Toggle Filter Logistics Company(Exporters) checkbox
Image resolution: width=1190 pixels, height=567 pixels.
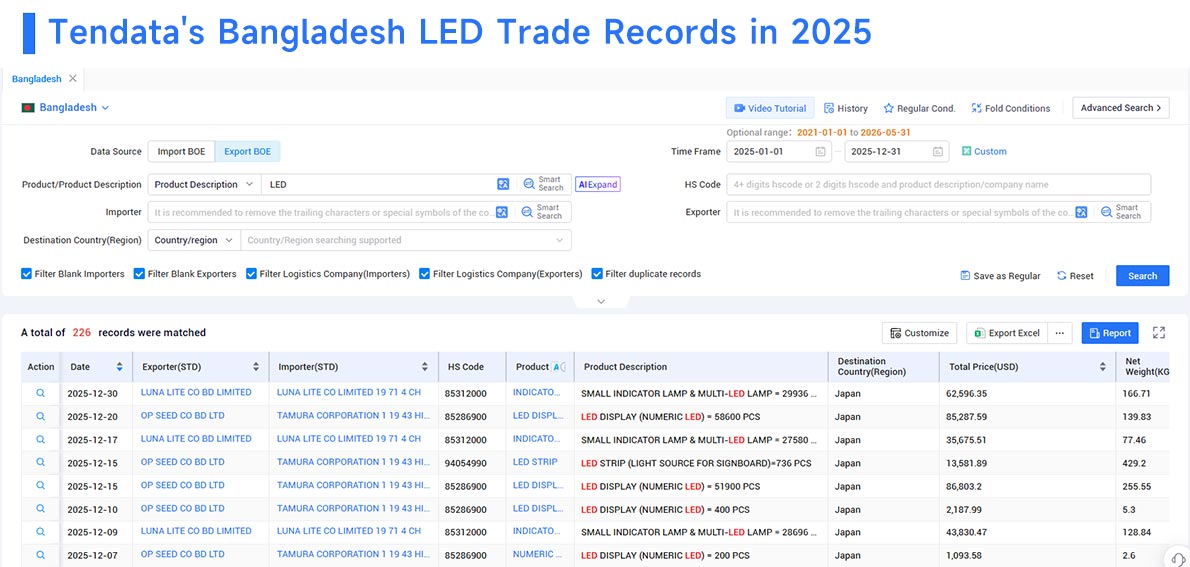425,274
